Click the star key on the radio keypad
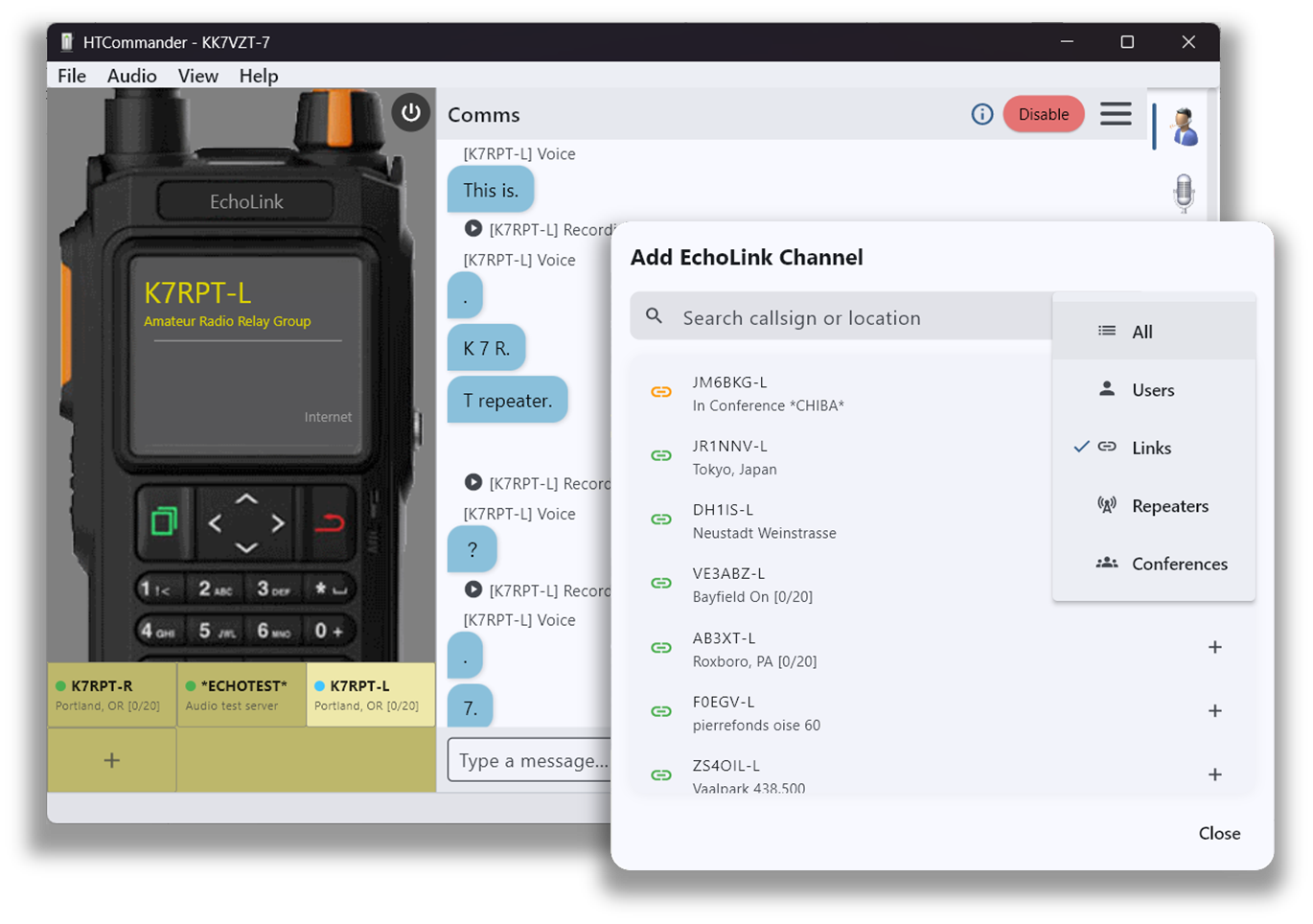The image size is (1313, 924). click(331, 589)
